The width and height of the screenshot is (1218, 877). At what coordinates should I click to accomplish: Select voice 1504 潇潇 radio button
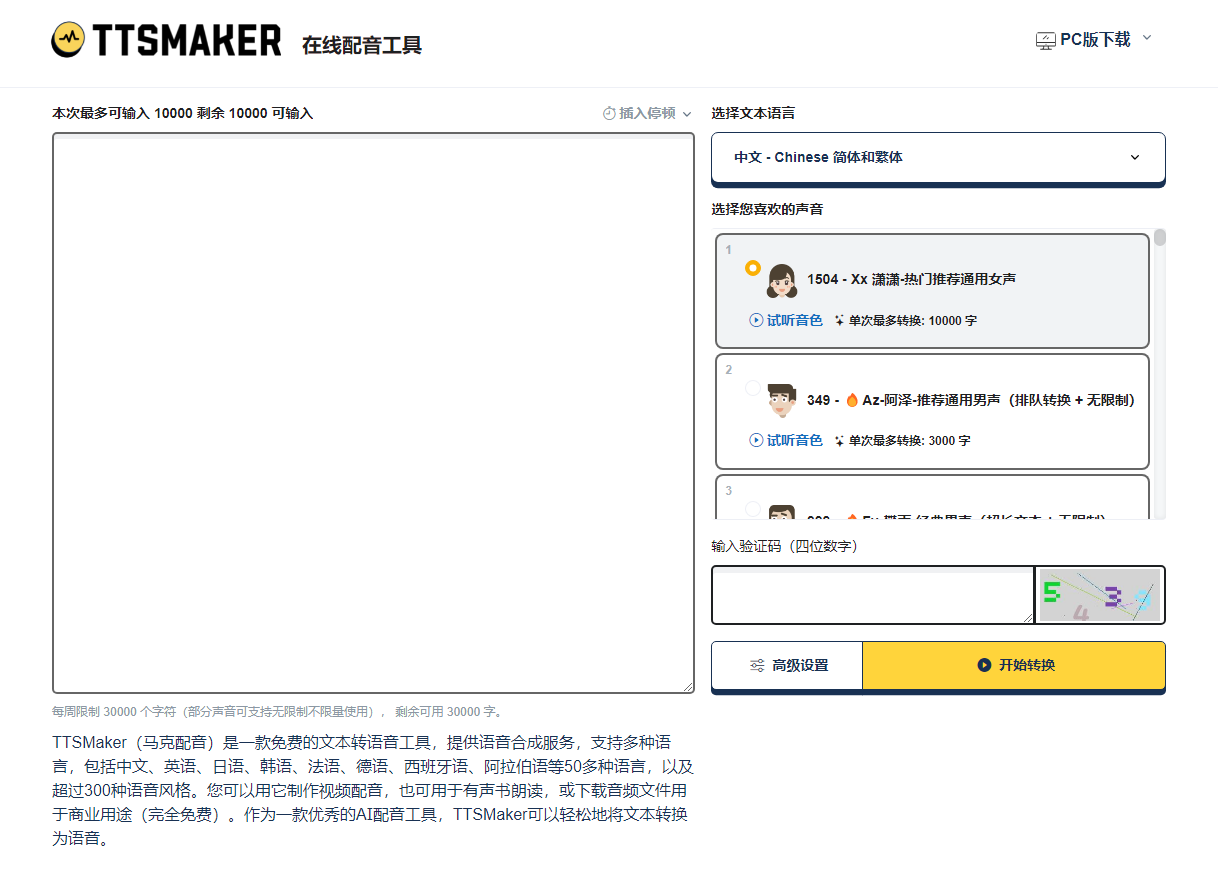[x=753, y=268]
